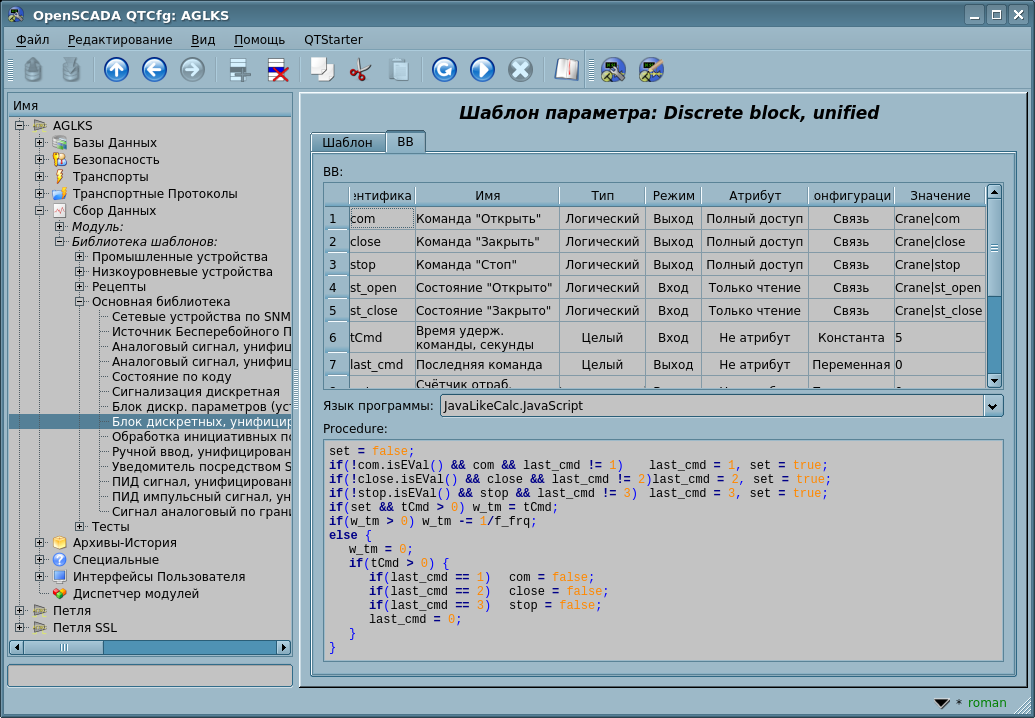The width and height of the screenshot is (1035, 718).
Task: Select Сигнализация дискретная in the tree
Action: click(195, 391)
